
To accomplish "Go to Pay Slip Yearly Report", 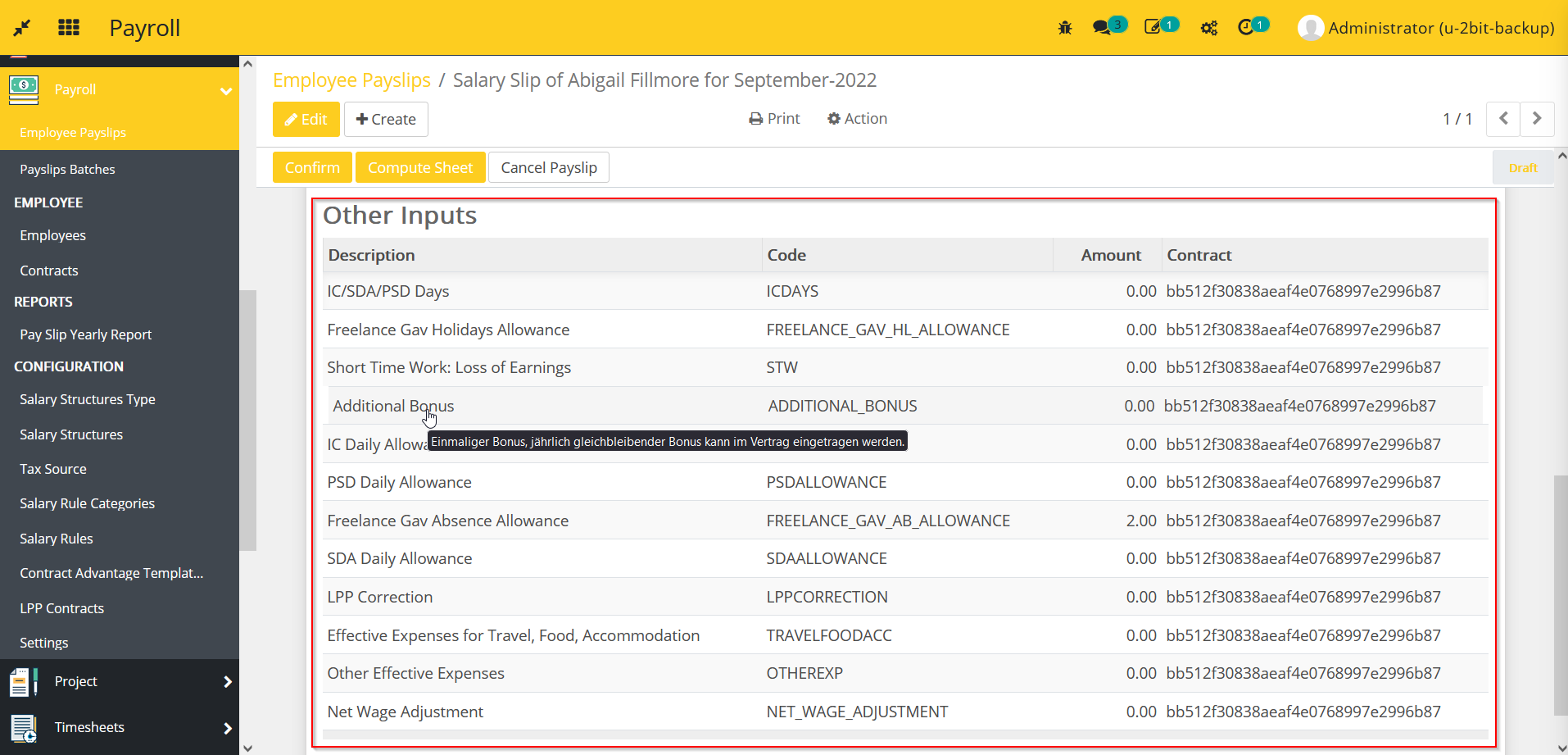I will 86,334.
